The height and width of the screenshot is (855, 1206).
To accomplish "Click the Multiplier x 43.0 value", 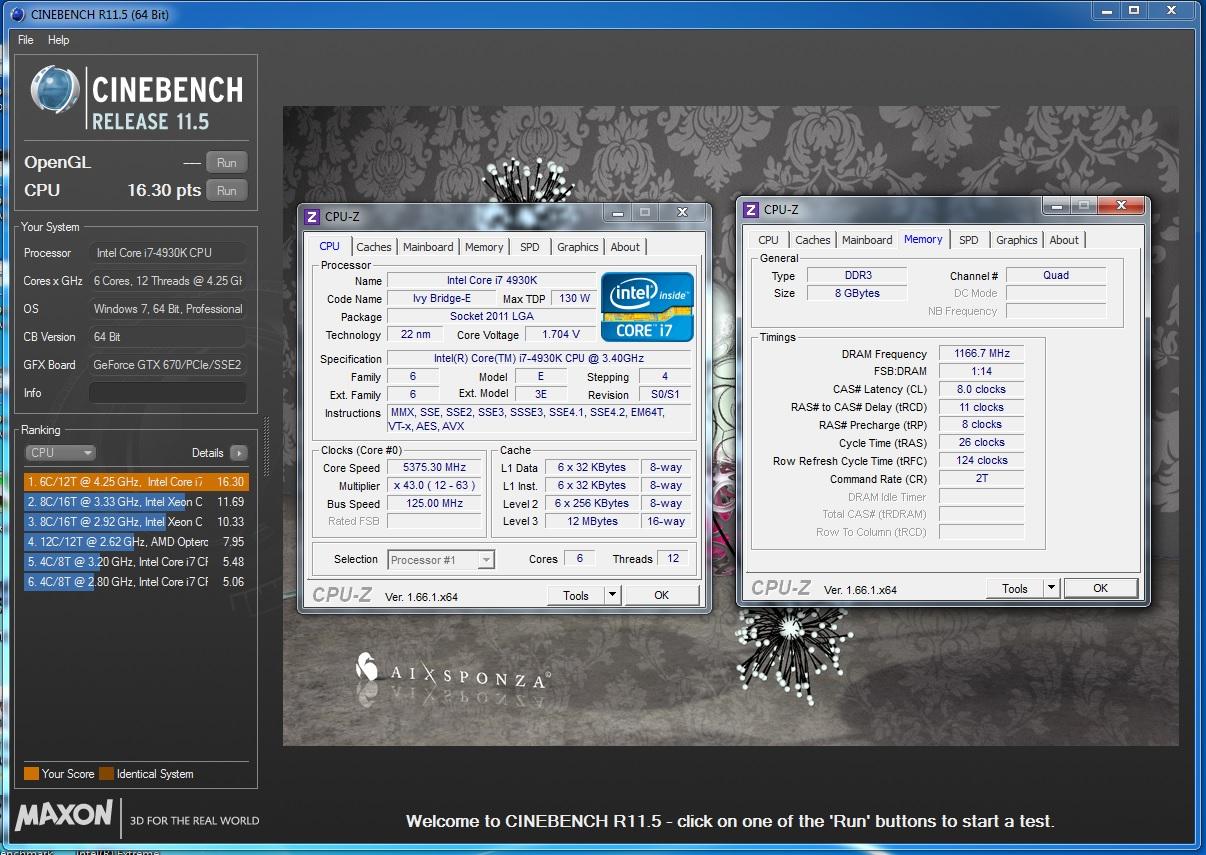I will click(x=435, y=486).
